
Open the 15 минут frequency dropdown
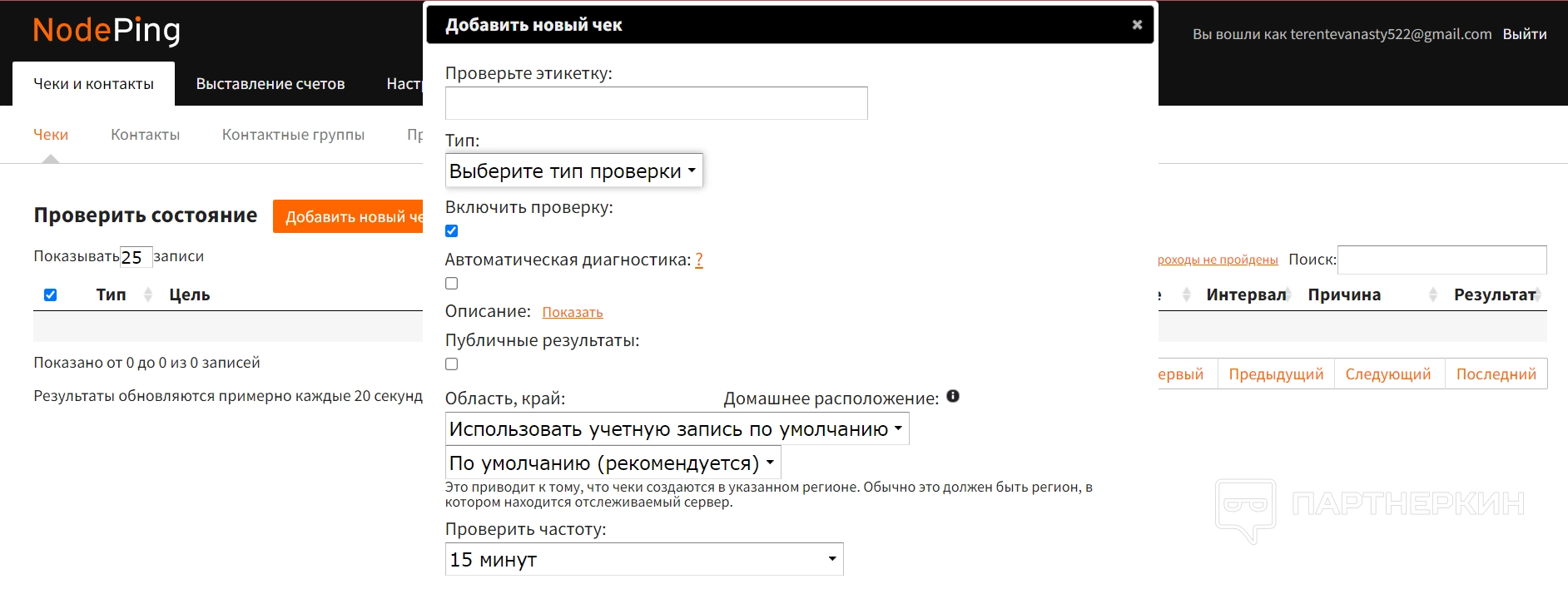pos(643,559)
